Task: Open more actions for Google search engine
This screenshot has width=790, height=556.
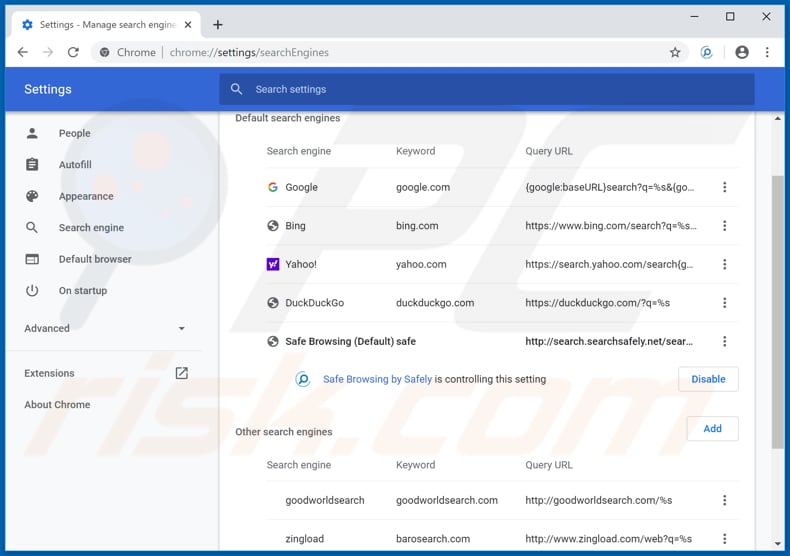Action: 725,187
